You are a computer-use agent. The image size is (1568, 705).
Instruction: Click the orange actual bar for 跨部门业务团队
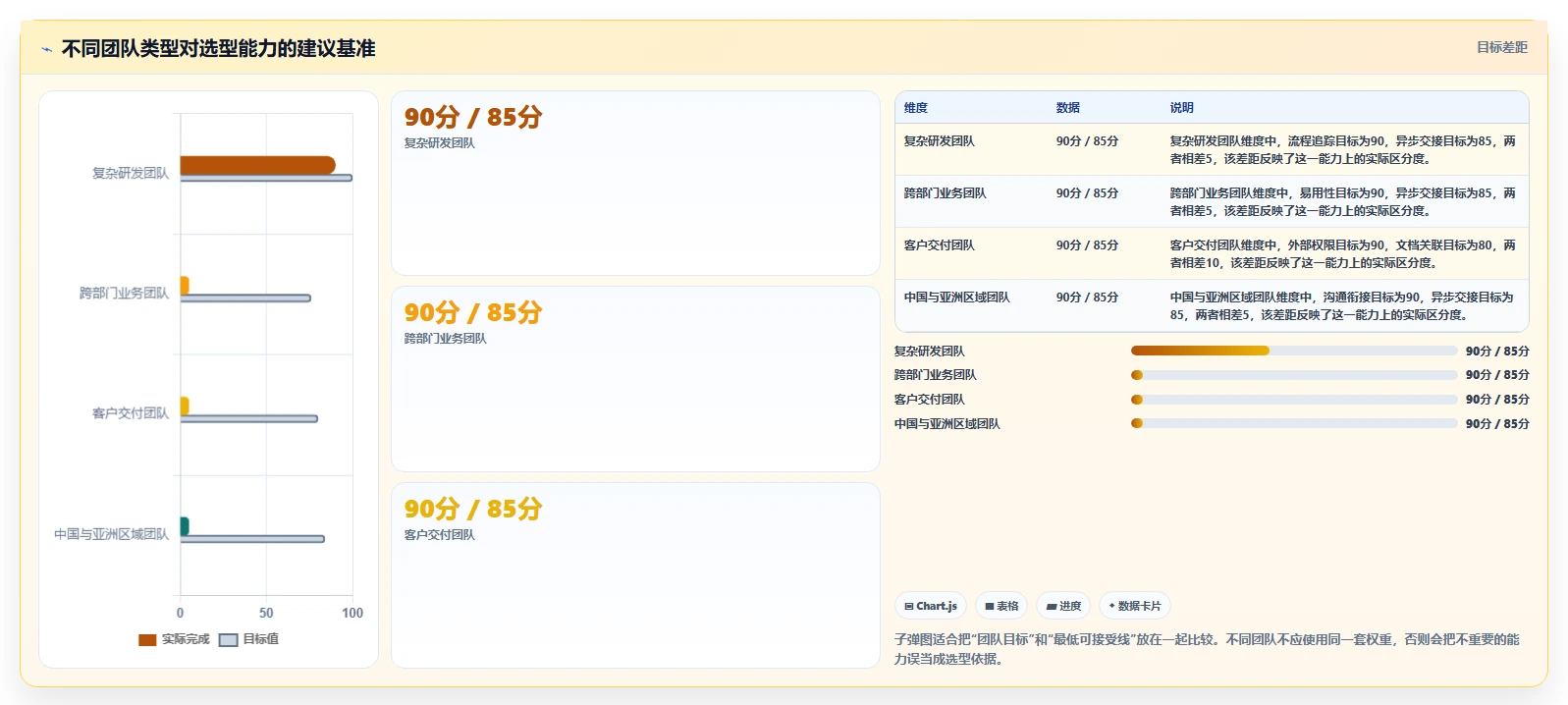pyautogui.click(x=185, y=285)
